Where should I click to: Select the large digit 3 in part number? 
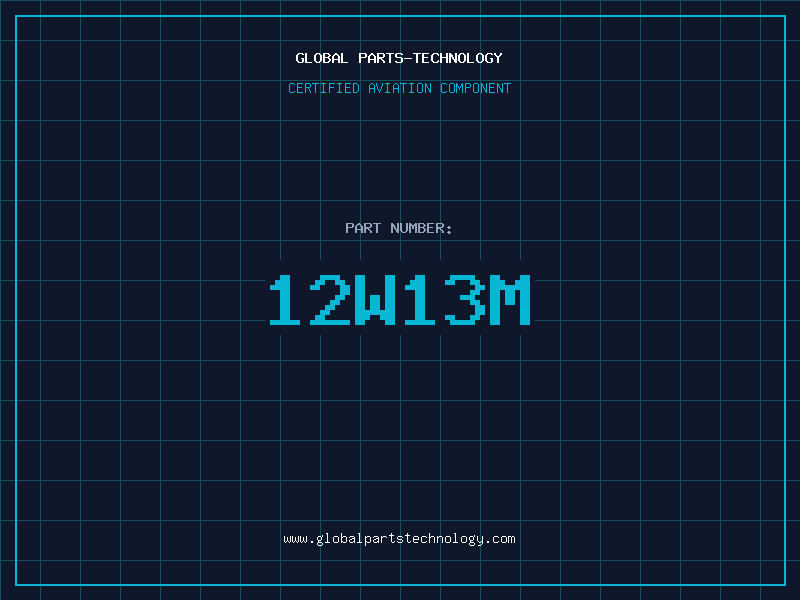(x=465, y=299)
